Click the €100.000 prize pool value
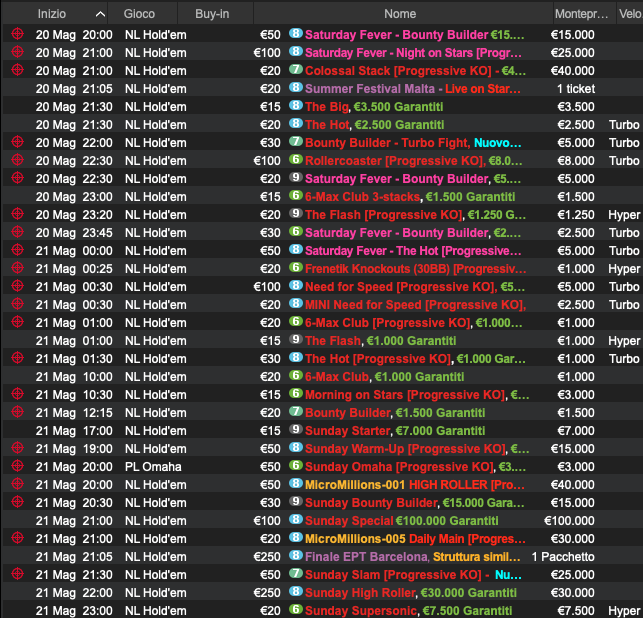Image resolution: width=643 pixels, height=618 pixels. pyautogui.click(x=569, y=521)
